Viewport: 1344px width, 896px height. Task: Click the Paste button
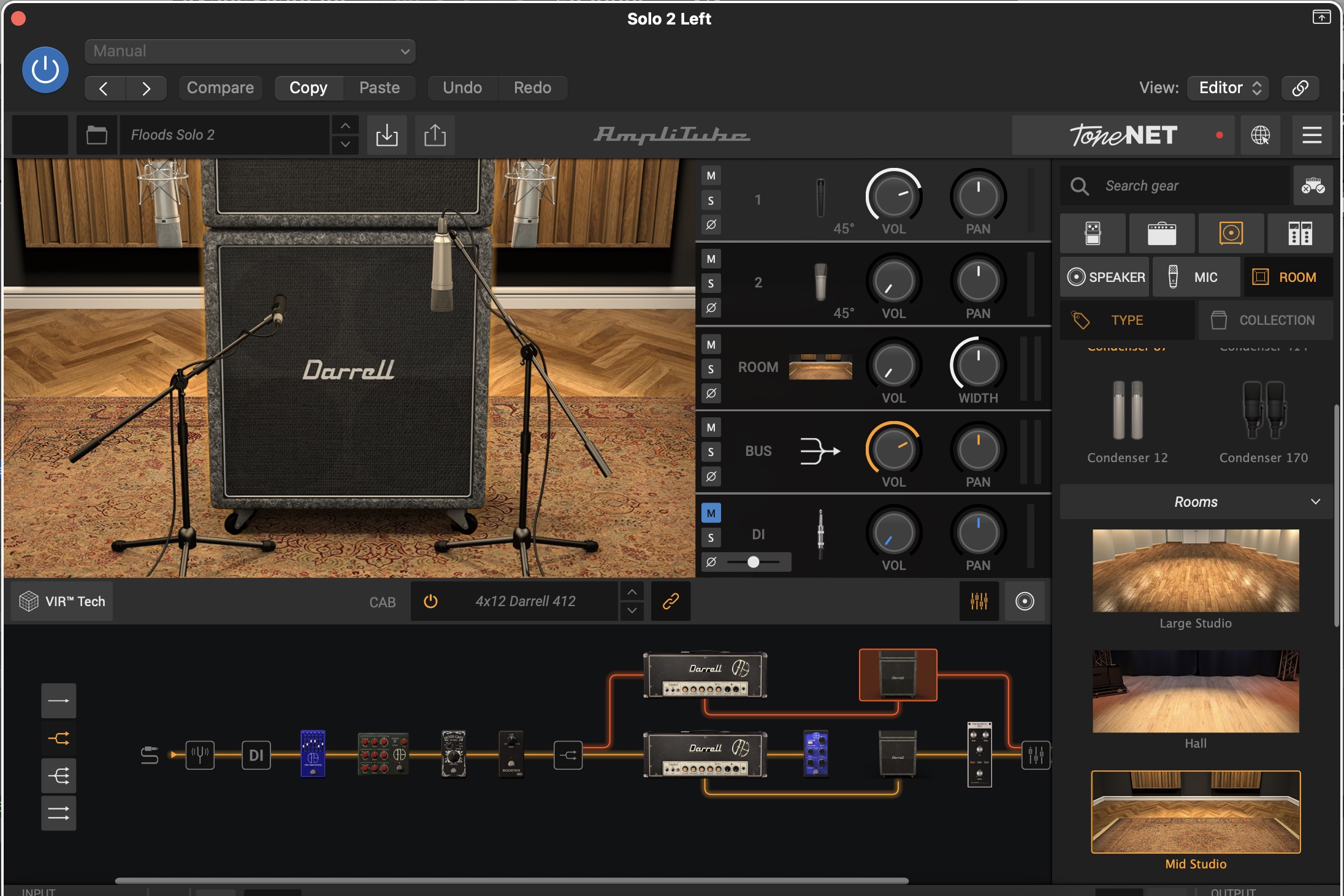coord(380,88)
